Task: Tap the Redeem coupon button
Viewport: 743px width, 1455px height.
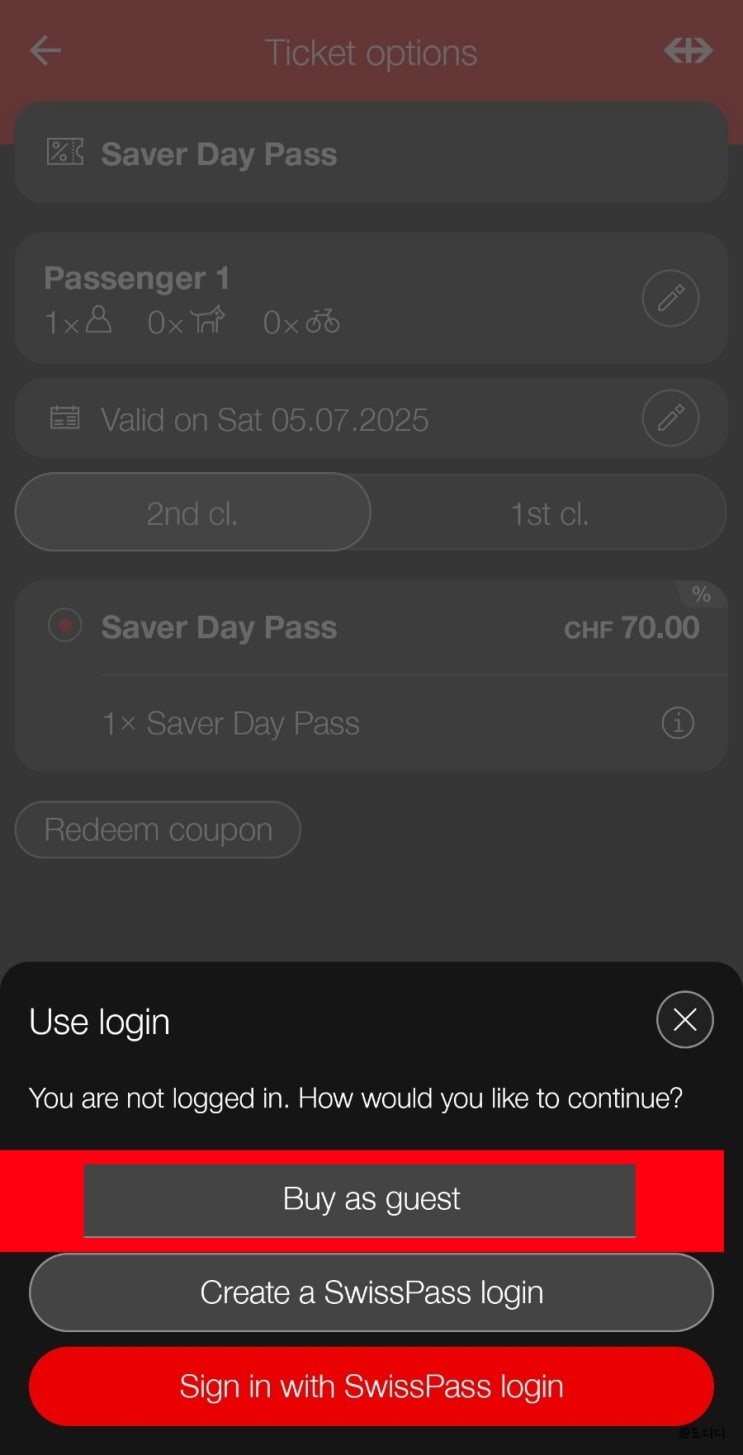Action: (x=158, y=829)
